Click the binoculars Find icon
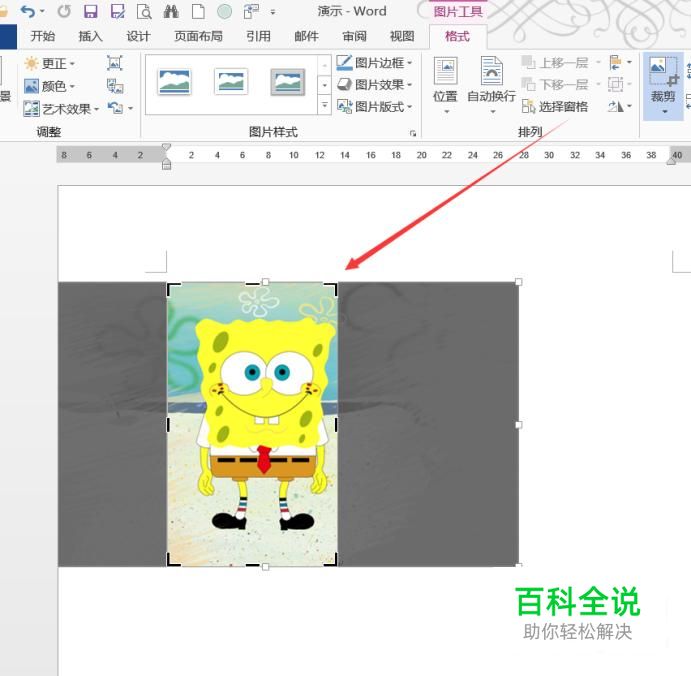Viewport: 691px width, 676px height. tap(171, 11)
